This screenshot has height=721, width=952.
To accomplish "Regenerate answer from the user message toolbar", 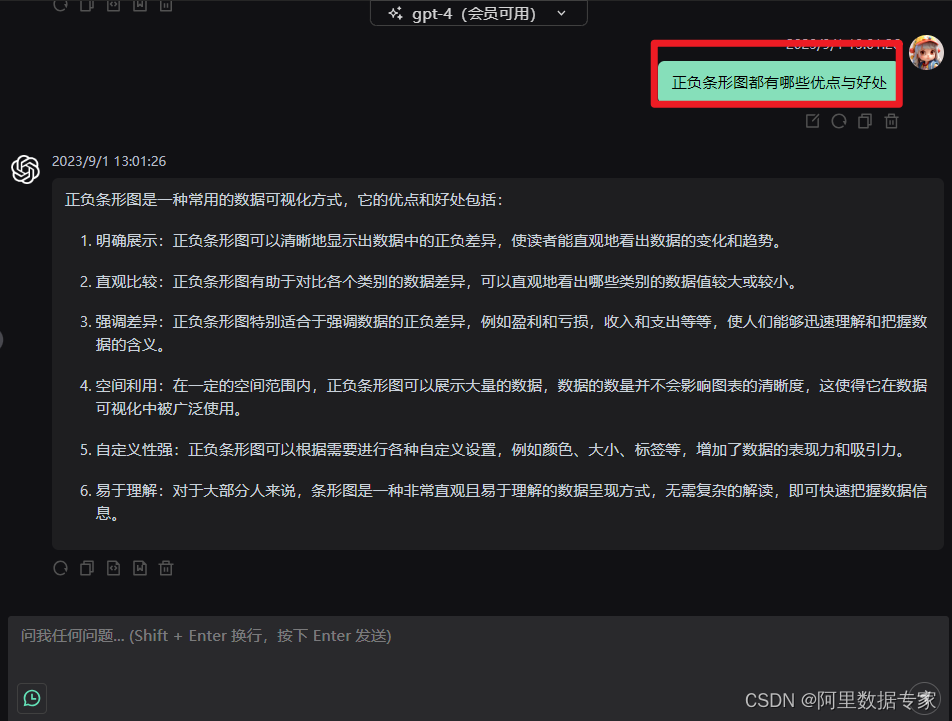I will (x=839, y=120).
